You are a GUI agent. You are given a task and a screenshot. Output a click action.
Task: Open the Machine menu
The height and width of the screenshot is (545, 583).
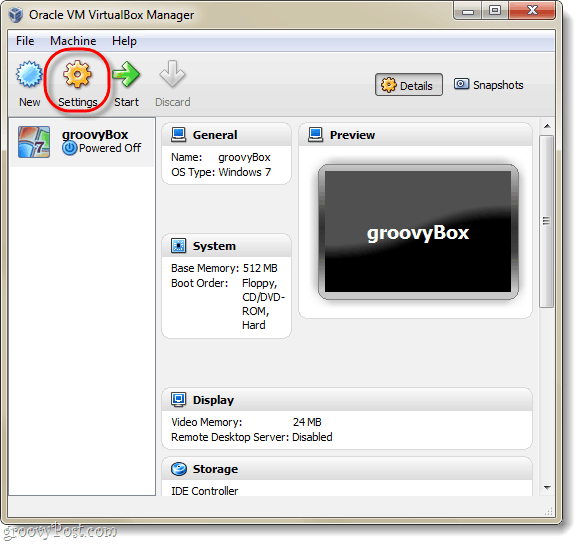pos(73,41)
